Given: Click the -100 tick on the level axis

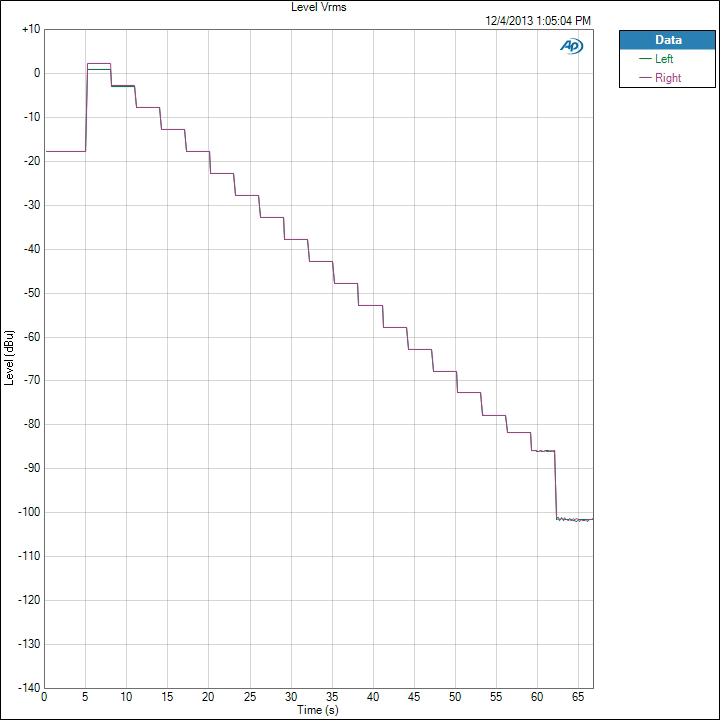Looking at the screenshot, I should pyautogui.click(x=28, y=512).
